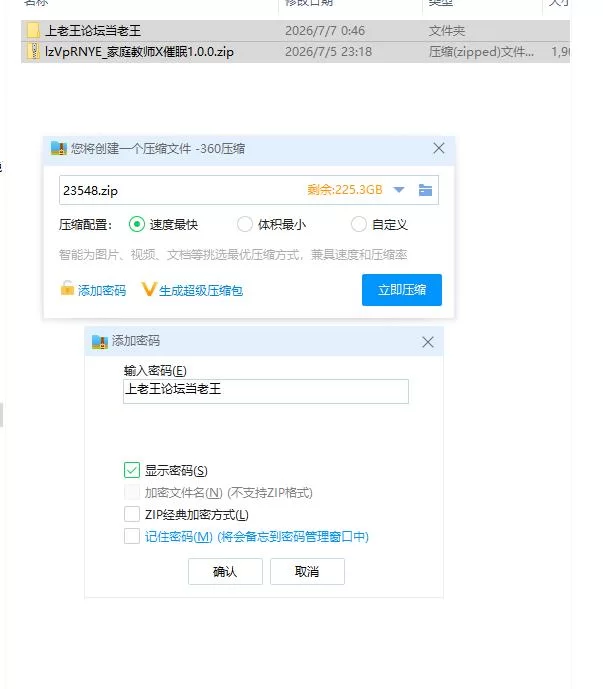Click the lock icon beside 添加密码
The height and width of the screenshot is (689, 603).
(67, 288)
